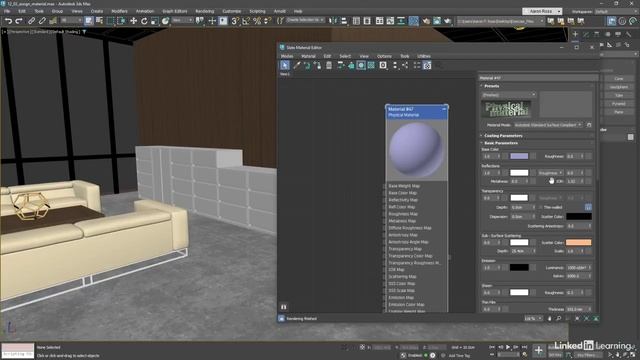Choose the Select and Move tool
640x360 pixels.
(133, 21)
